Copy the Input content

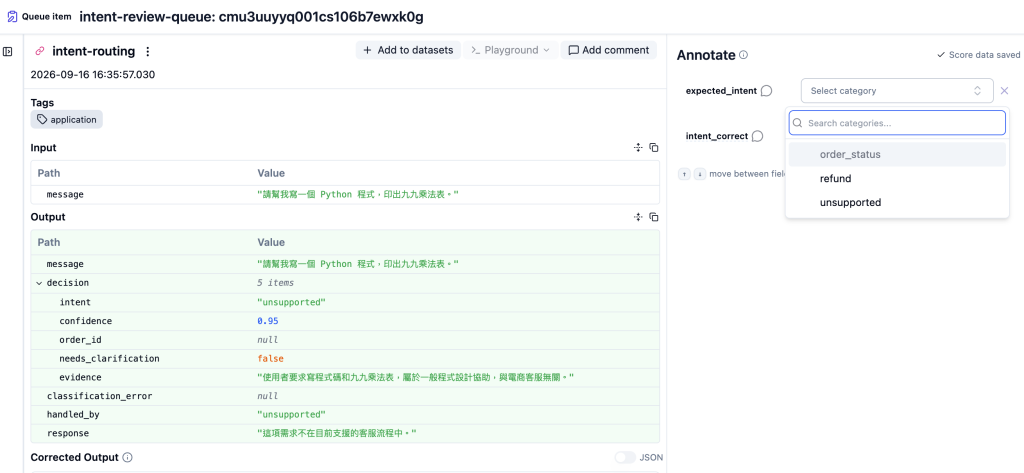[654, 148]
